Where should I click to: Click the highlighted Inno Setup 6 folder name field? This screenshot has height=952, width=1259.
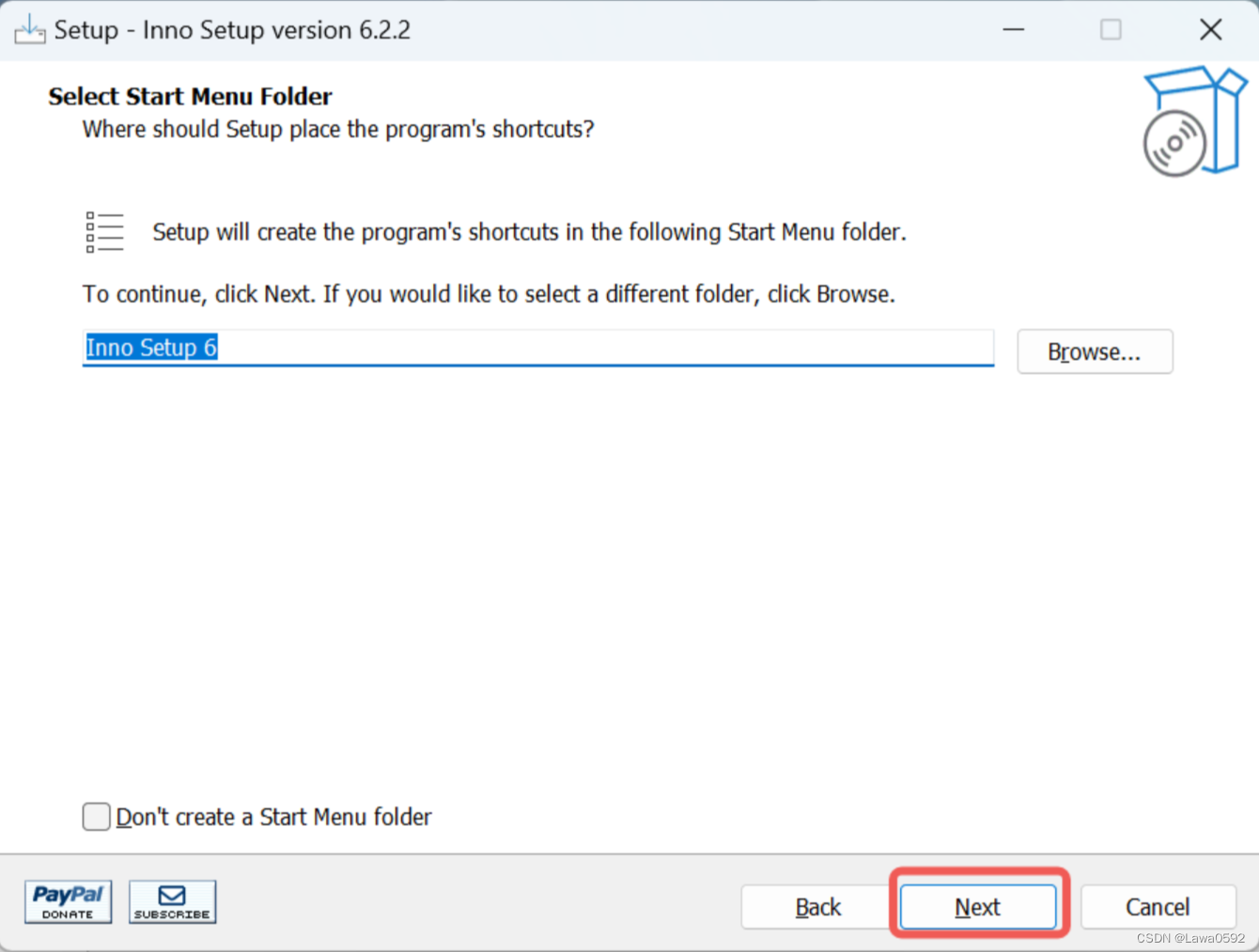click(x=150, y=347)
